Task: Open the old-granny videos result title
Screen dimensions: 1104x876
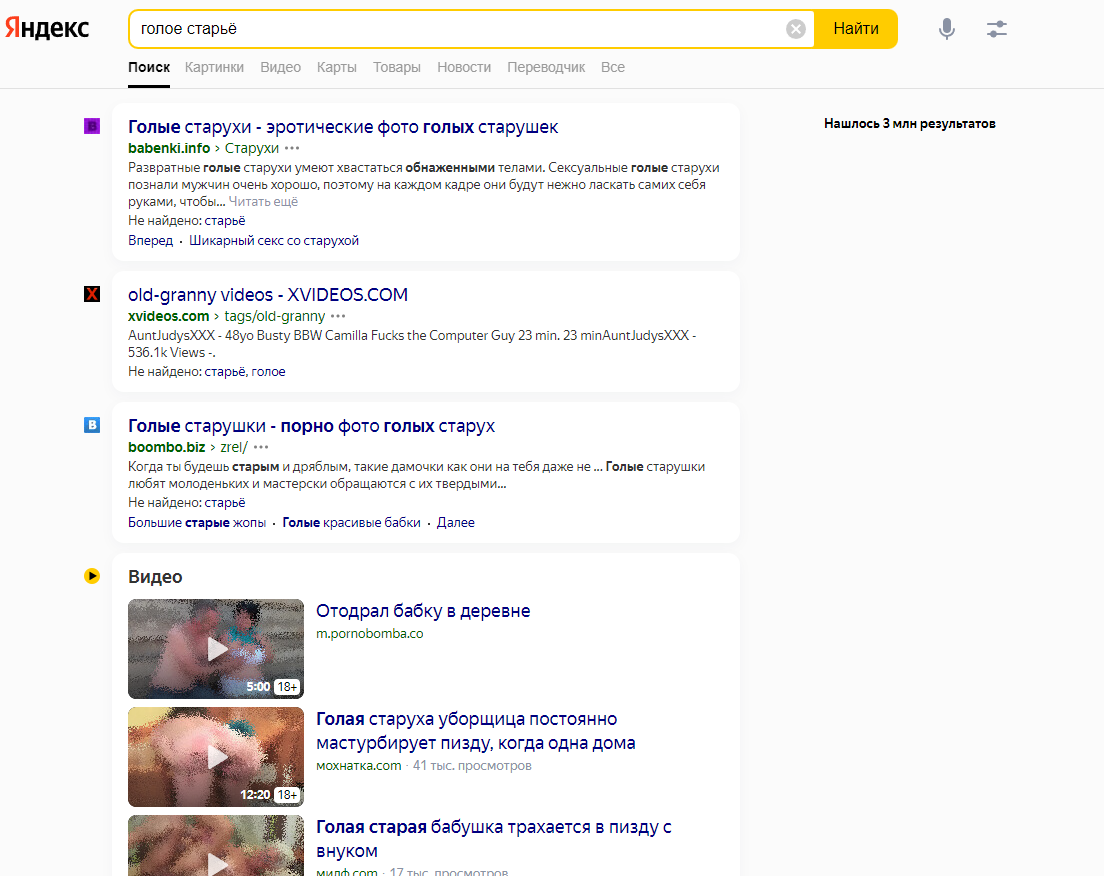Action: tap(268, 294)
